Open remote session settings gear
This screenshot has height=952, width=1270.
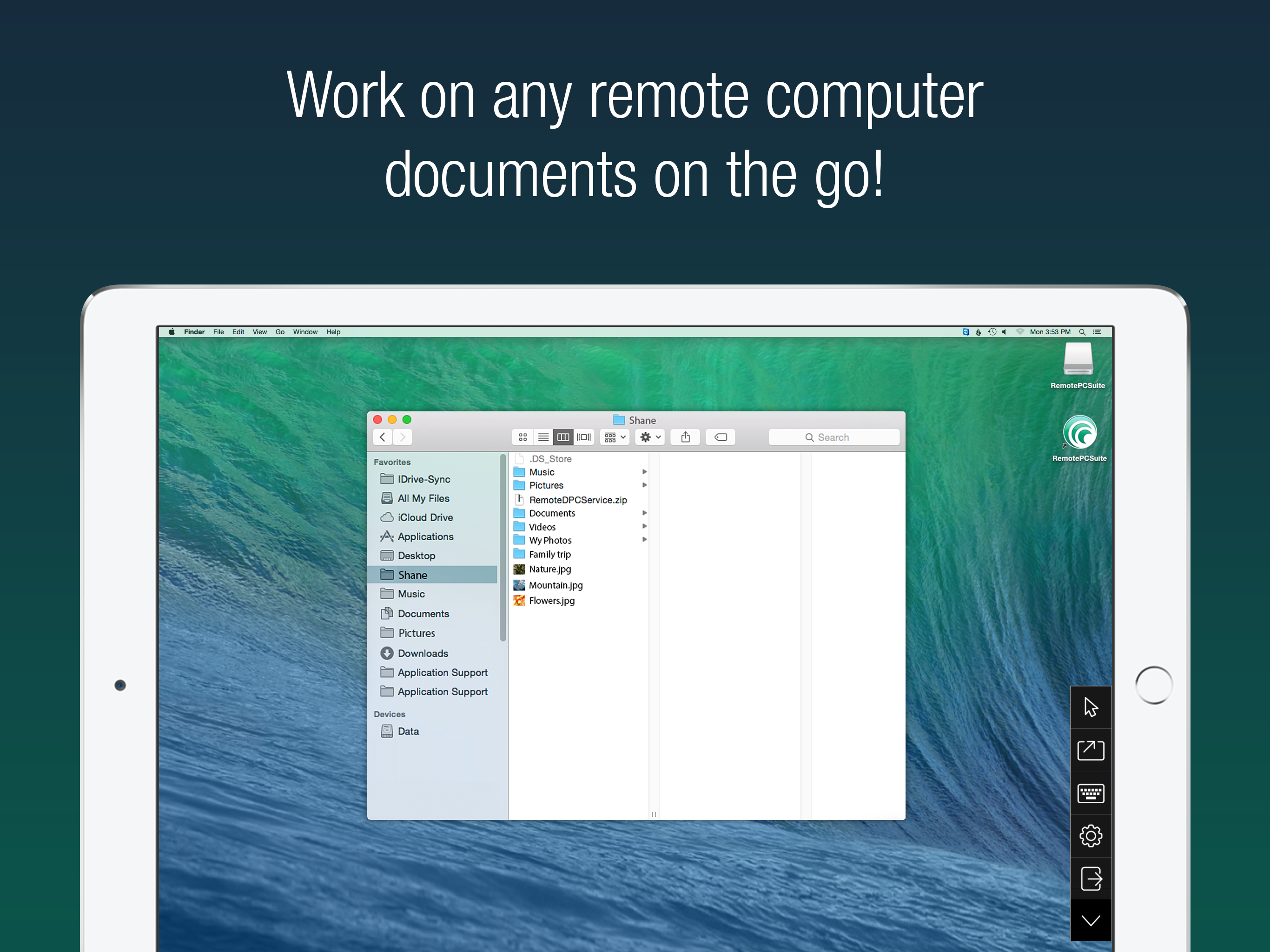coord(1090,835)
